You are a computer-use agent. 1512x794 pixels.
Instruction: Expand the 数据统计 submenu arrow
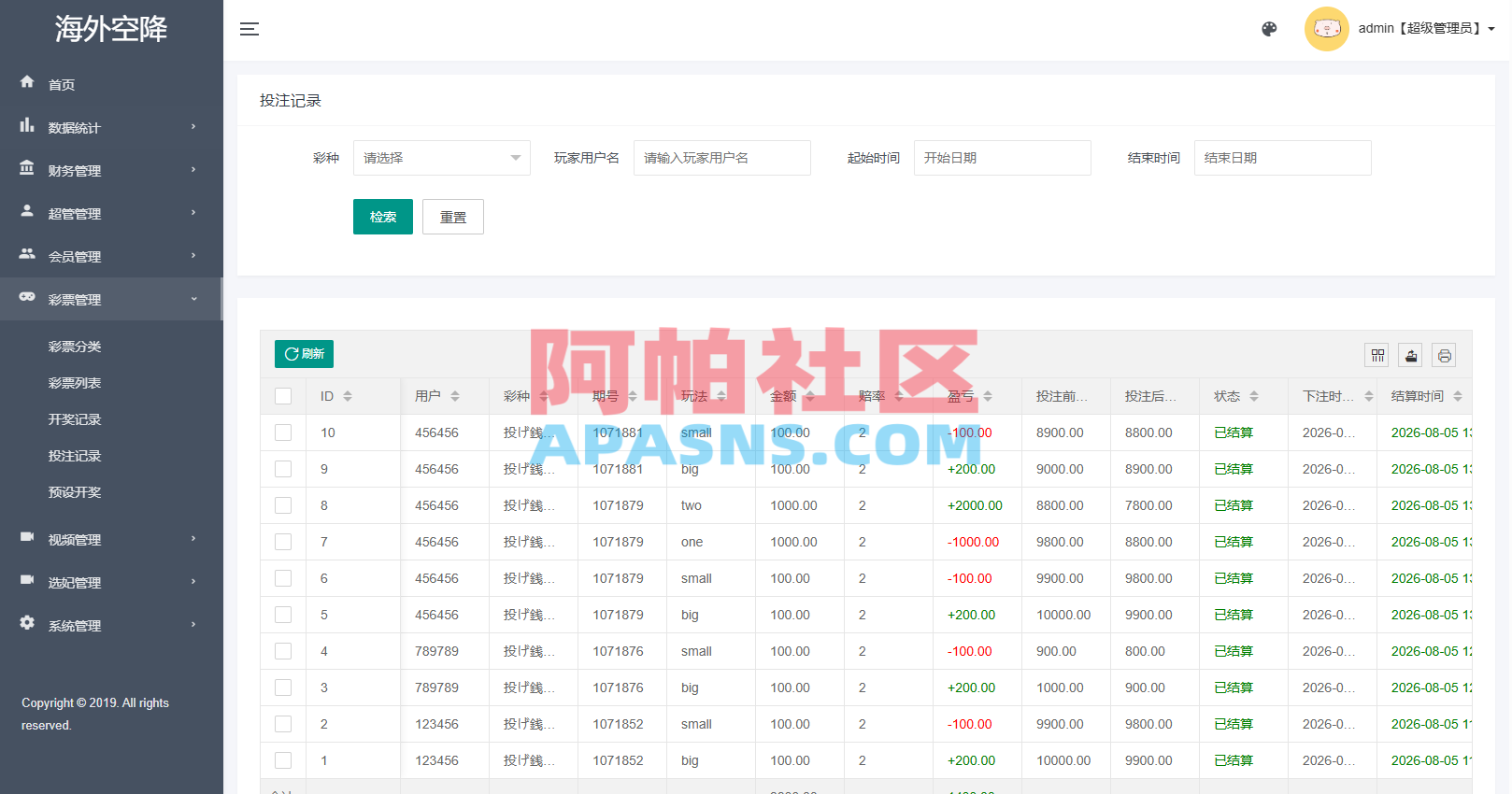[x=193, y=127]
